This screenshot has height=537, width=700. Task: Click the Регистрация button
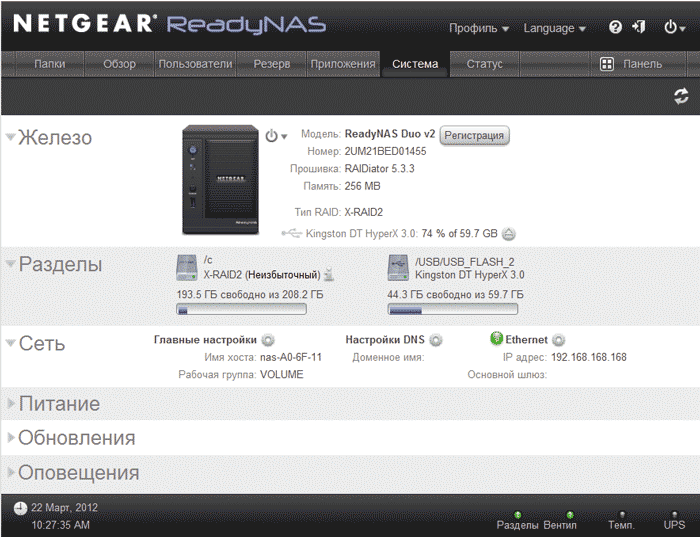point(474,135)
